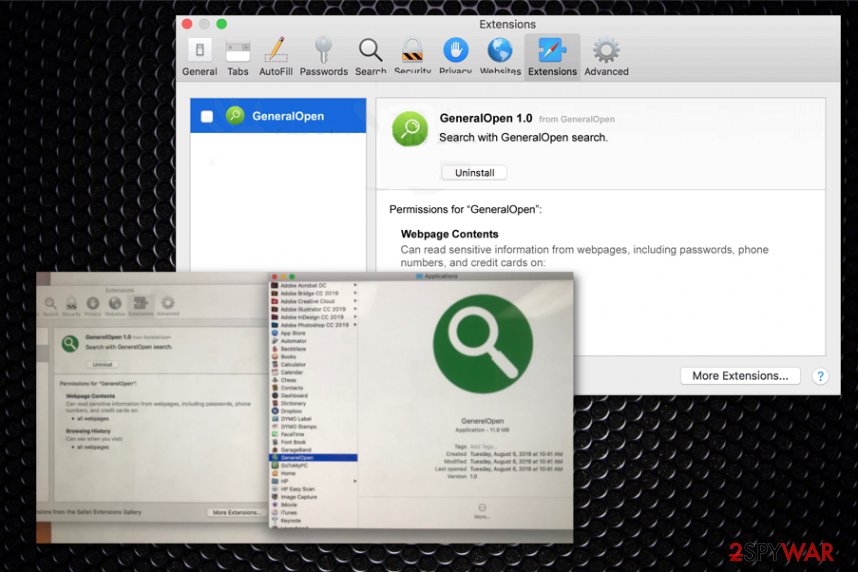
Task: Select Dashboard in the Applications list
Action: 314,395
